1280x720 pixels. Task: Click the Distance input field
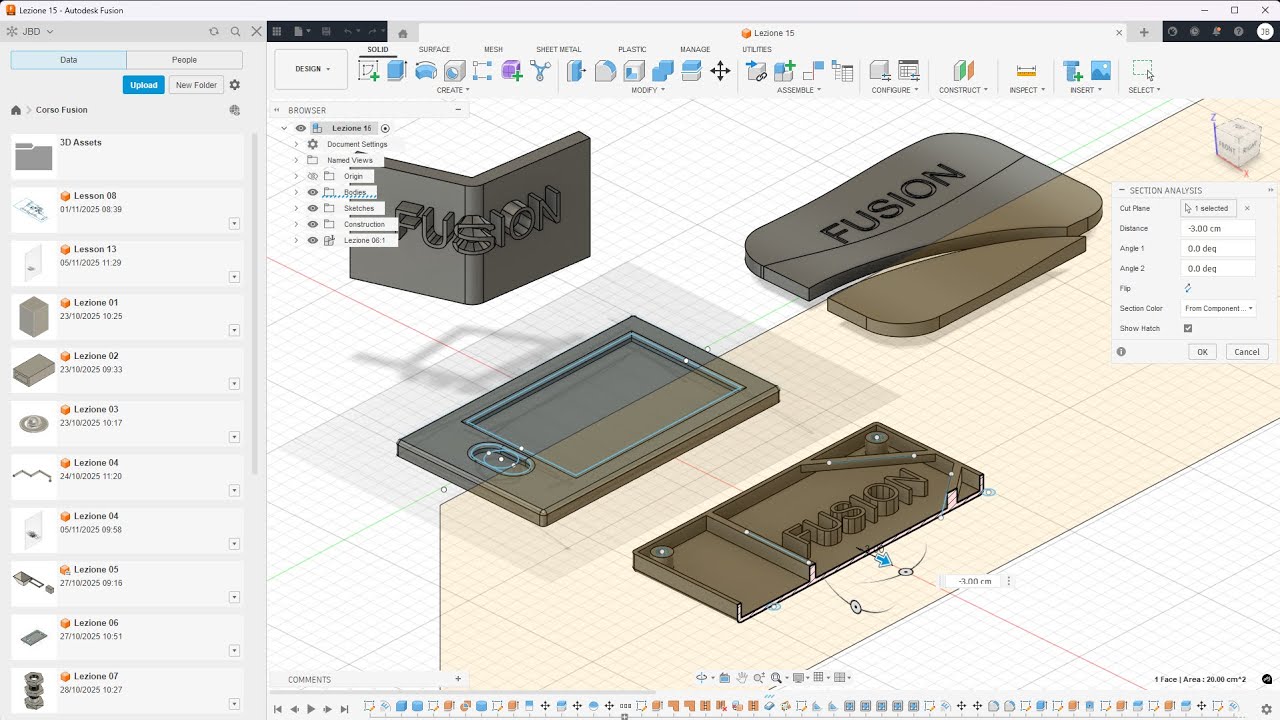point(1218,228)
